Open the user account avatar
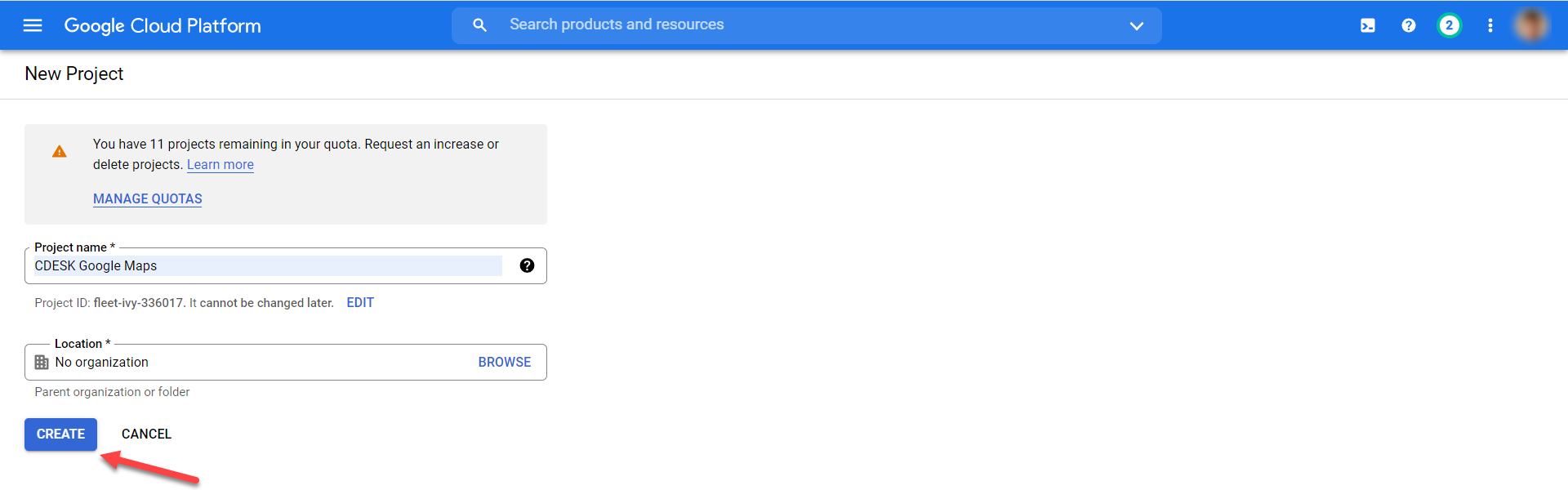Screen dimensions: 1568x490 (x=1530, y=25)
